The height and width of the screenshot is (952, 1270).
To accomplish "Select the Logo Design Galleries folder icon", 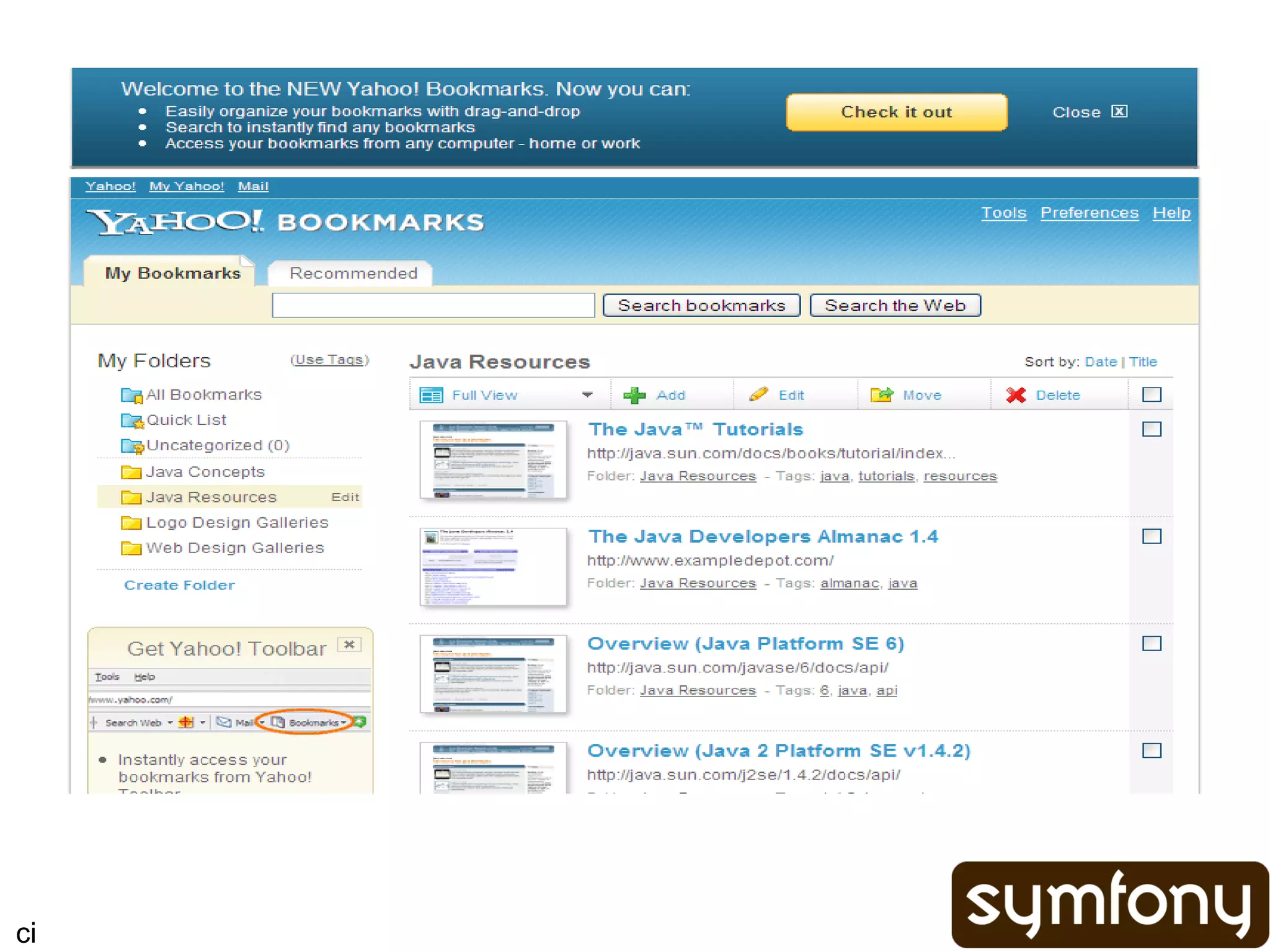I will click(131, 523).
